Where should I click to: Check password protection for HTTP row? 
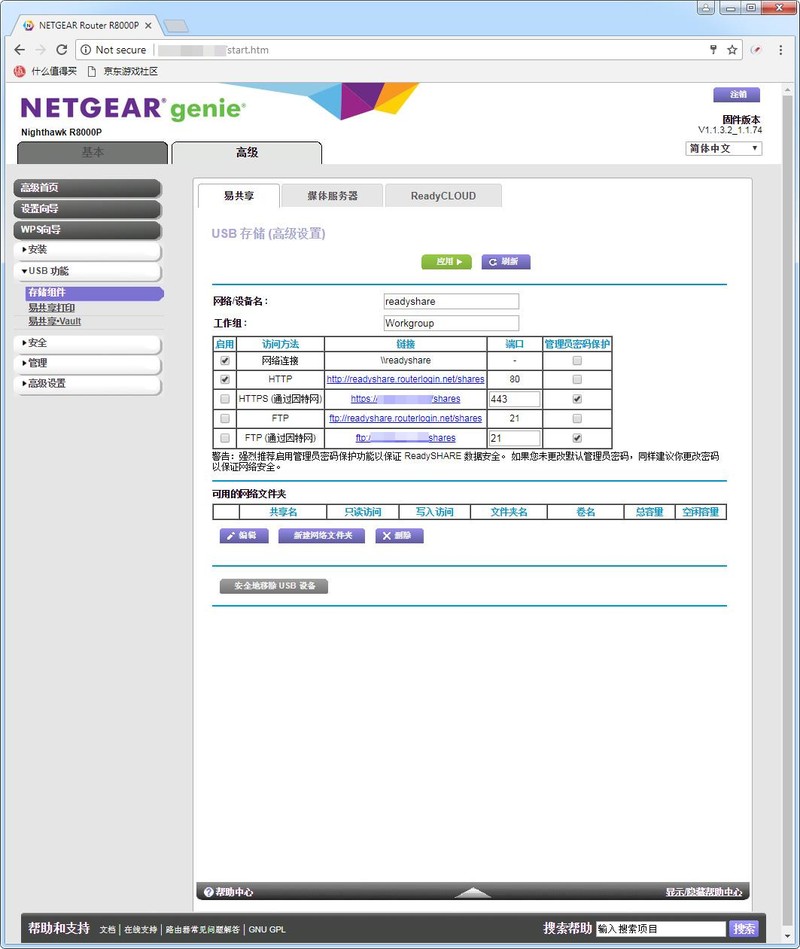[577, 379]
